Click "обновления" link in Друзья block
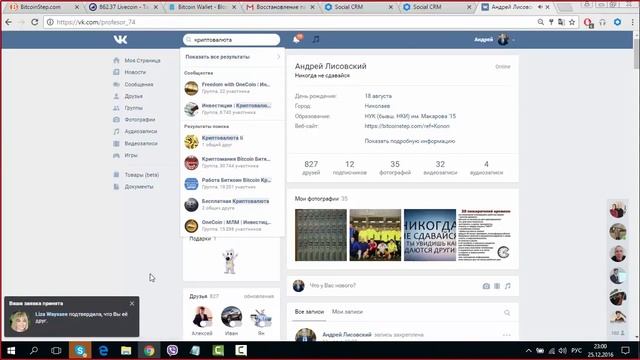 [259, 296]
